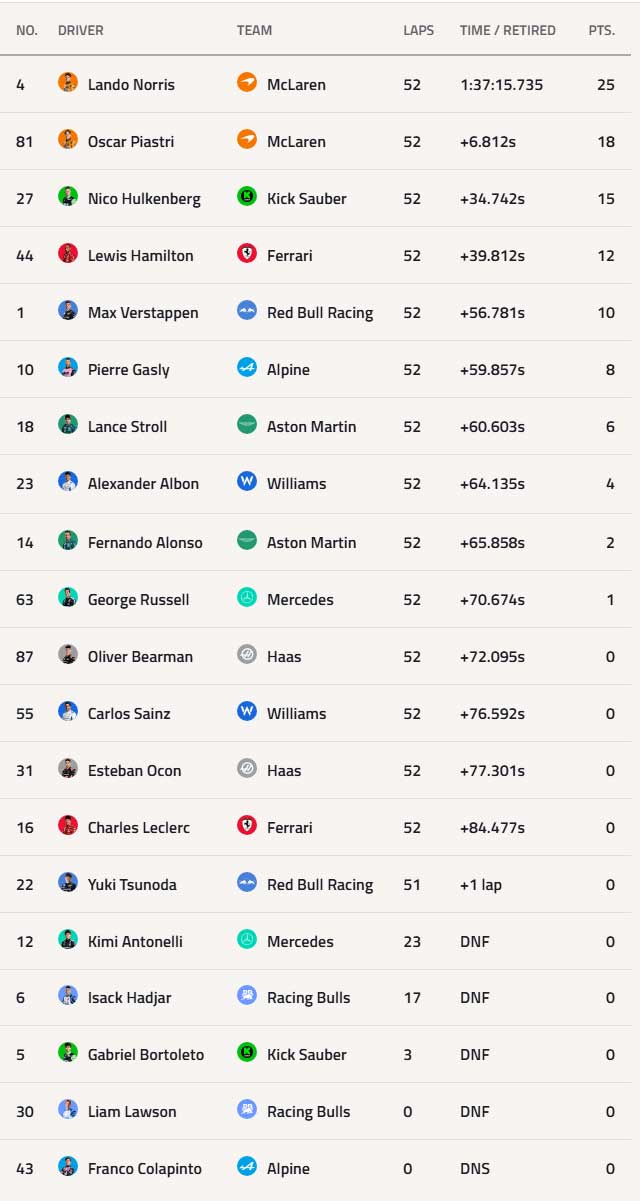Image resolution: width=640 pixels, height=1201 pixels.
Task: Click the Ferrari logo in Lewis Hamilton's row
Action: coord(247,255)
